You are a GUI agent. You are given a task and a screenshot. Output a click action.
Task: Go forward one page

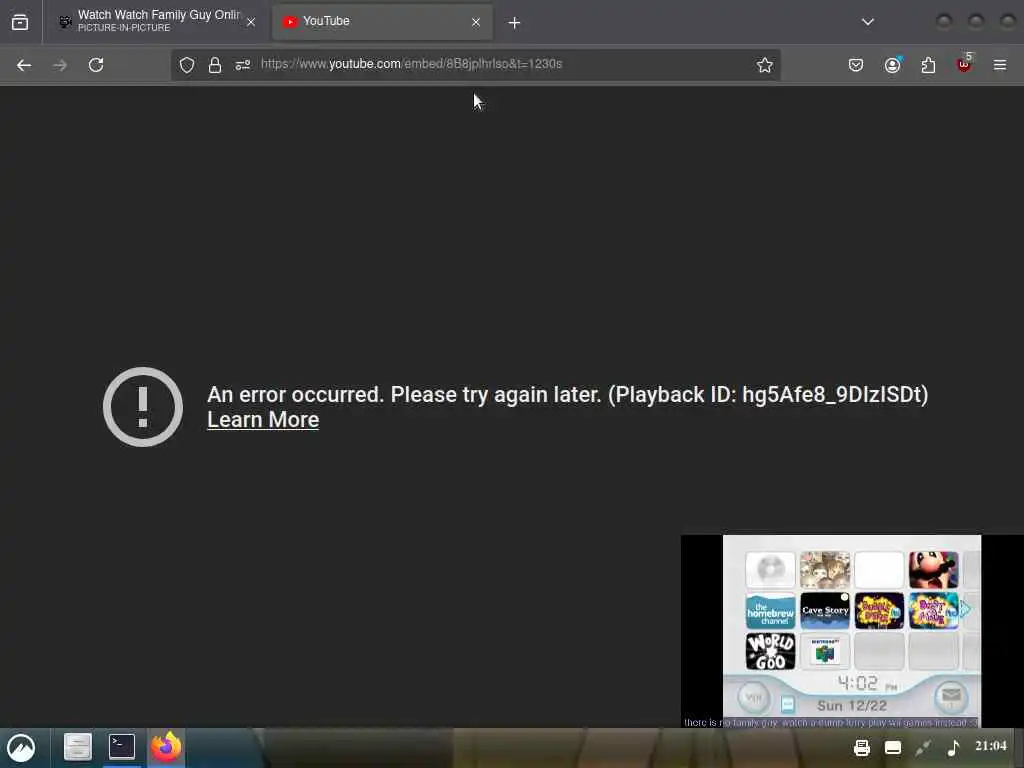click(60, 65)
